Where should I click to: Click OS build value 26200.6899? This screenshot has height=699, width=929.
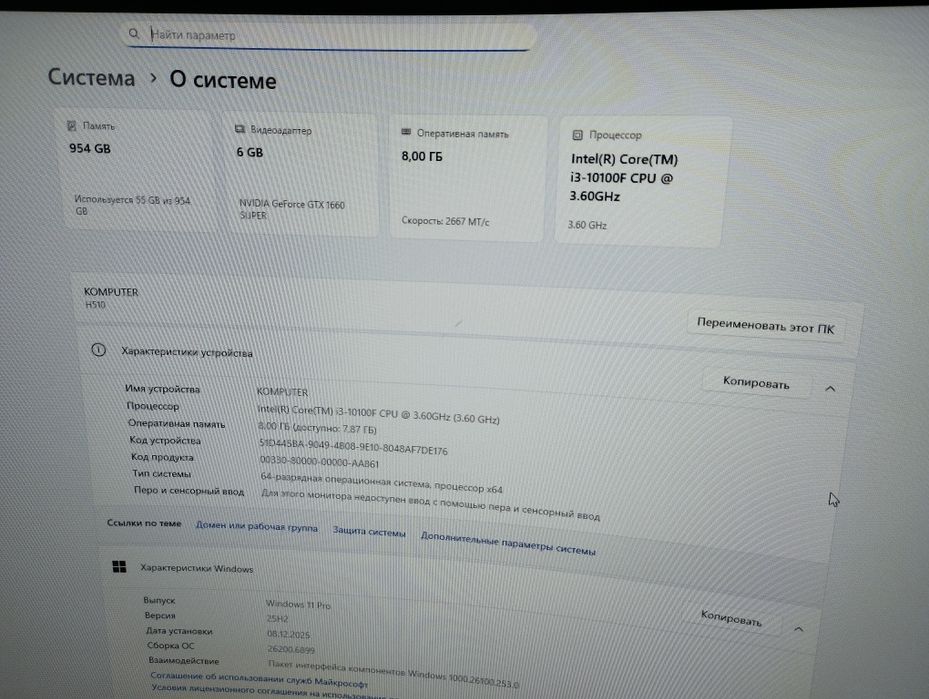pyautogui.click(x=291, y=649)
